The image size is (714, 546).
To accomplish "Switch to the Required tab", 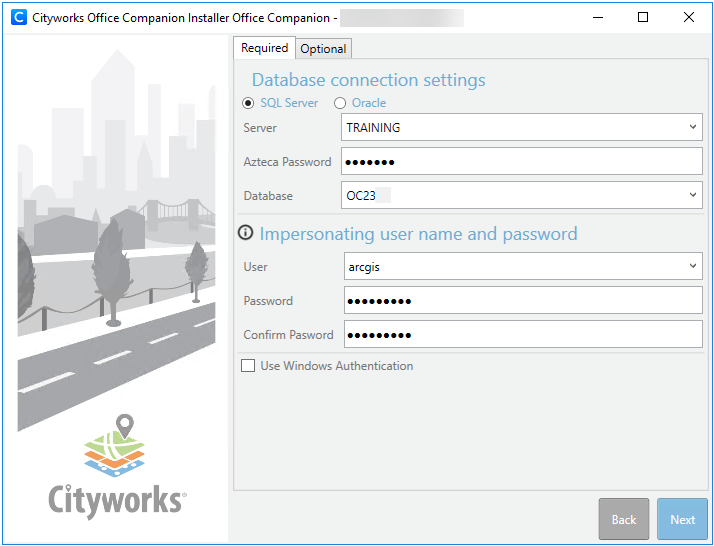I will pyautogui.click(x=265, y=48).
